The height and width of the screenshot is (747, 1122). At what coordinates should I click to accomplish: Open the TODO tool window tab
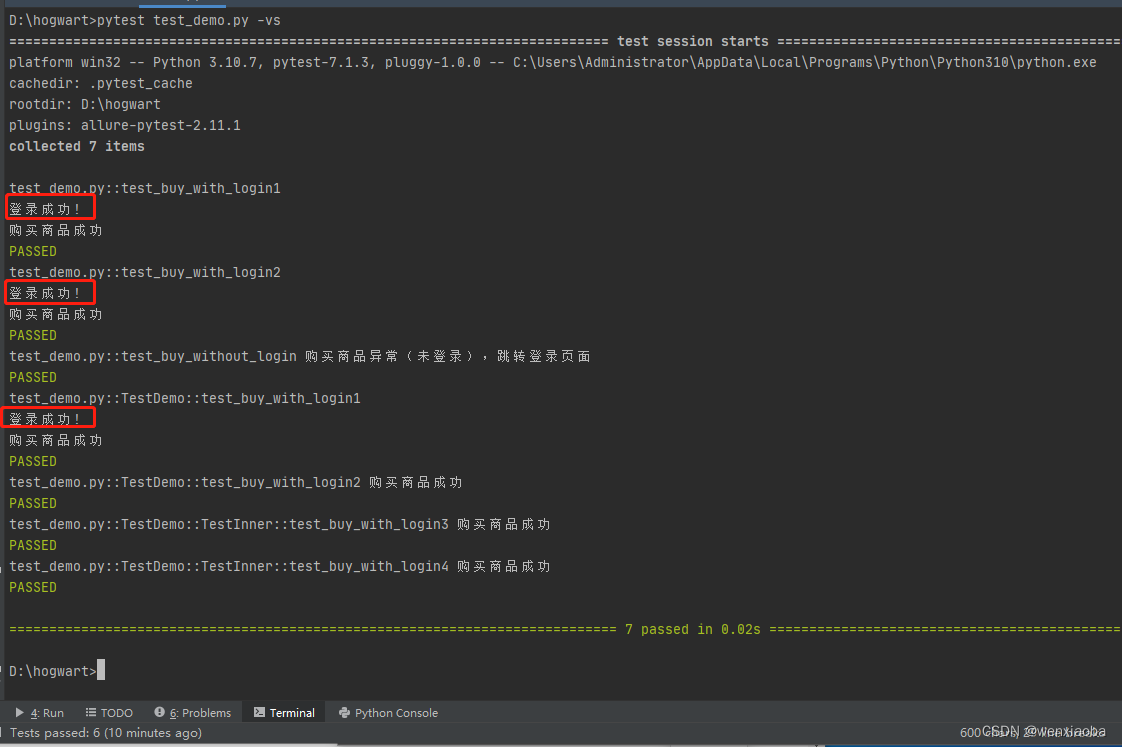click(x=109, y=713)
